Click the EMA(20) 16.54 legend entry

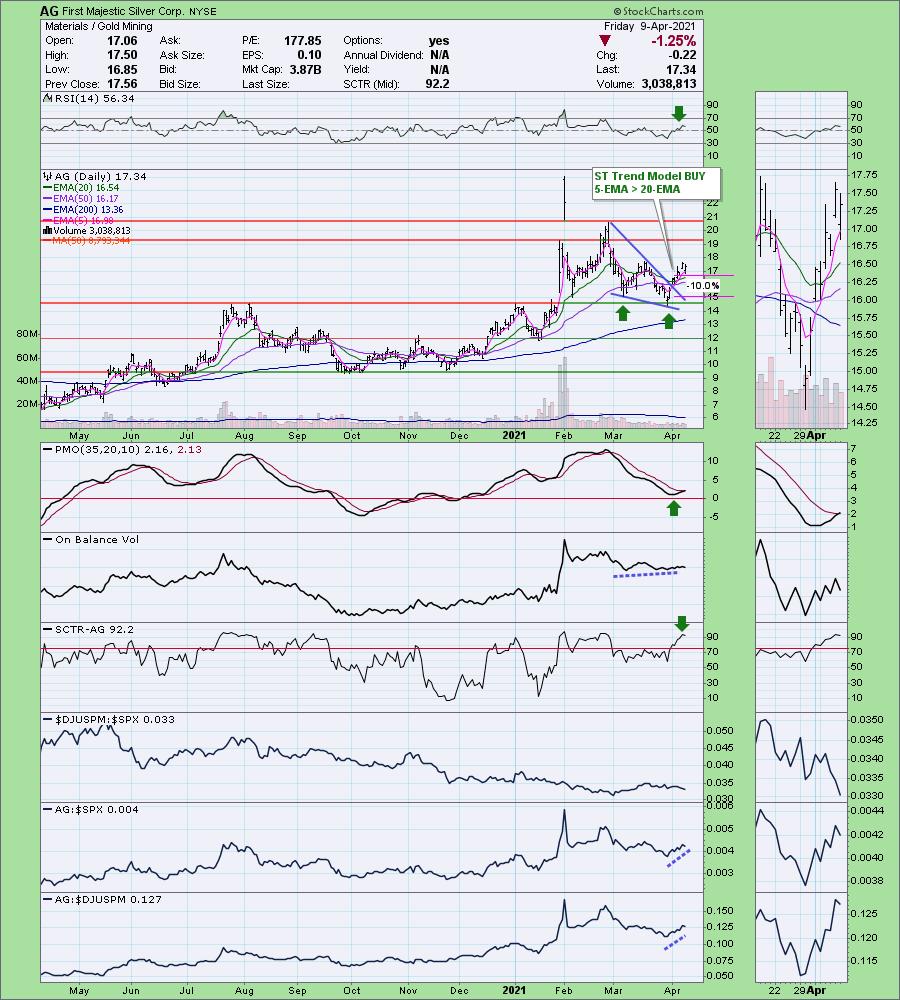pos(81,188)
